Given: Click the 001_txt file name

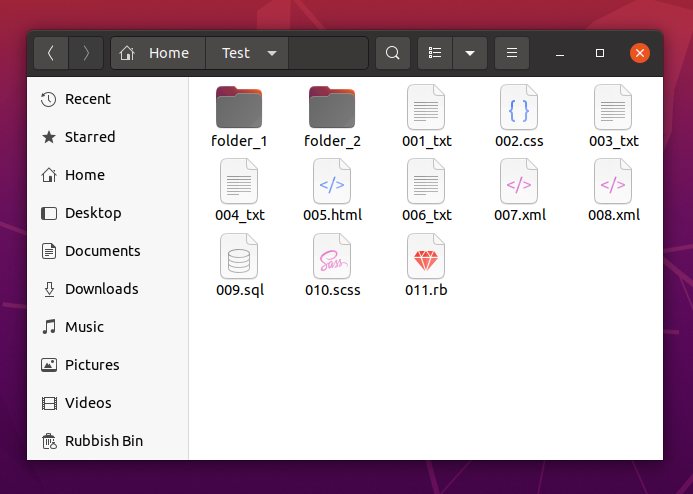Looking at the screenshot, I should [x=426, y=141].
